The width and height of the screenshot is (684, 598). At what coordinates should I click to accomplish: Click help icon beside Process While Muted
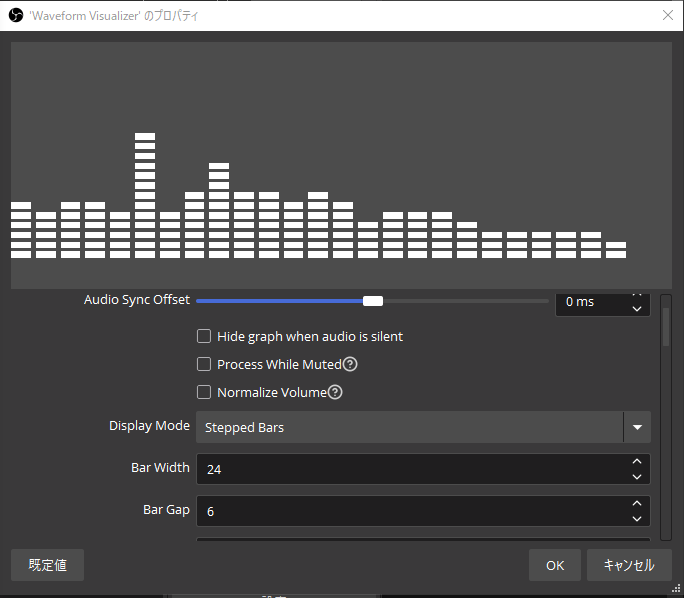pos(351,365)
